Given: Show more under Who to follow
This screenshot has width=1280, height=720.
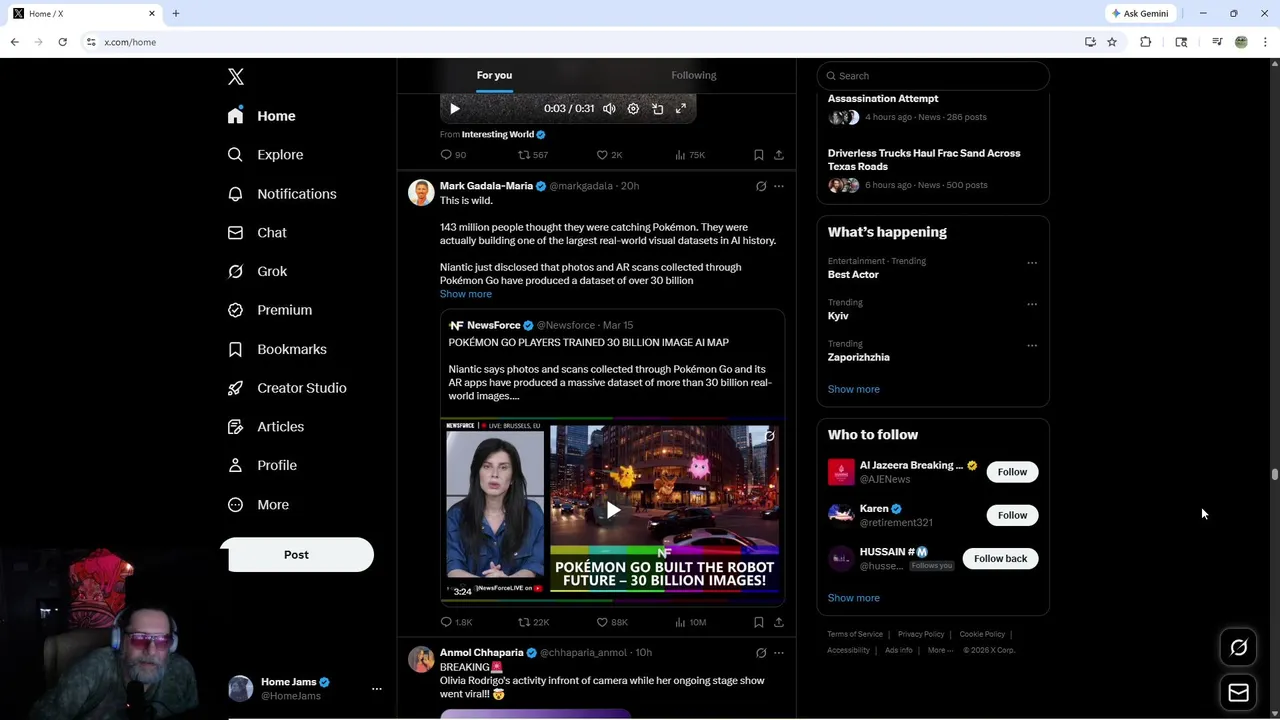Looking at the screenshot, I should point(854,598).
